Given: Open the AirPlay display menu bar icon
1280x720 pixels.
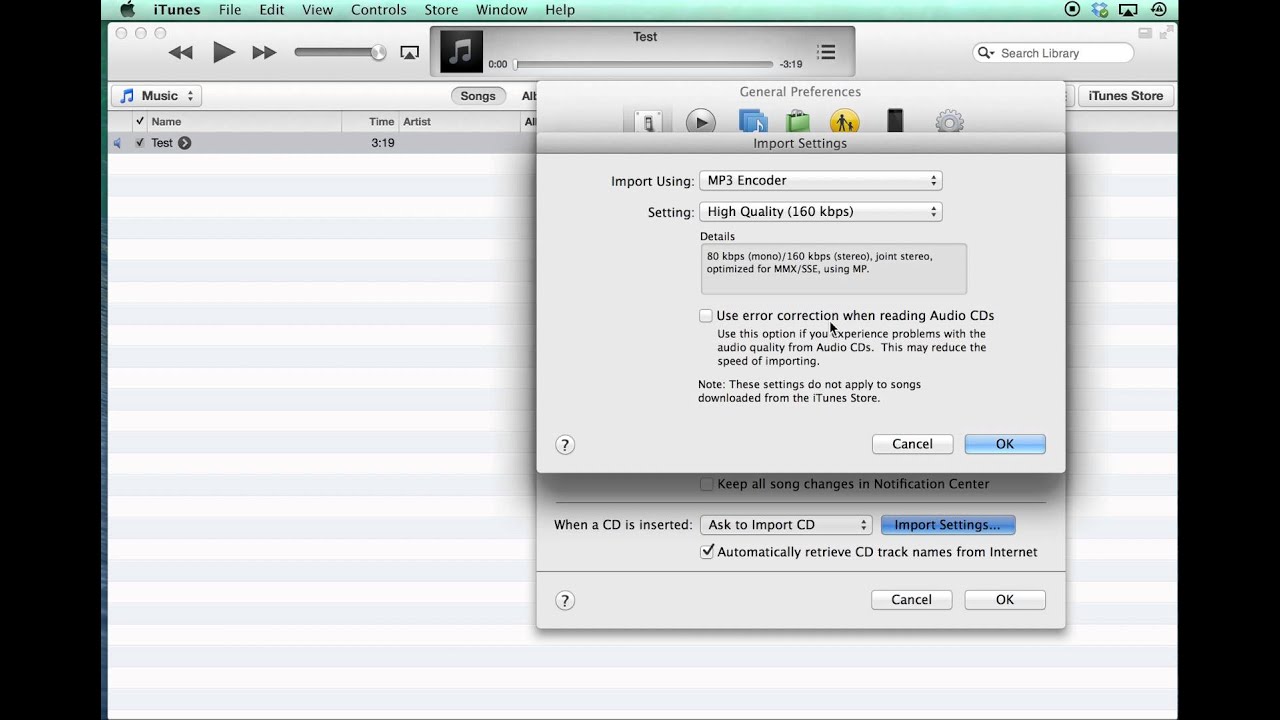Looking at the screenshot, I should (1129, 10).
